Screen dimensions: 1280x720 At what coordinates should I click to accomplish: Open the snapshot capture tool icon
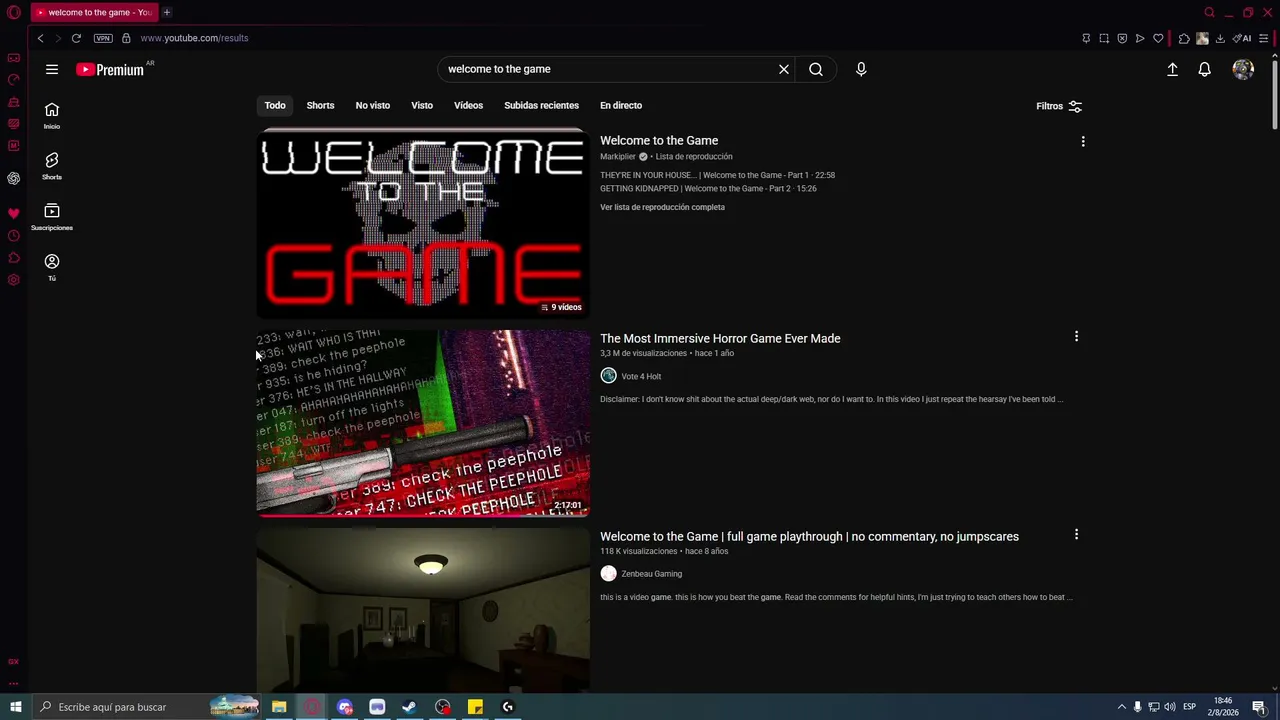click(1104, 38)
